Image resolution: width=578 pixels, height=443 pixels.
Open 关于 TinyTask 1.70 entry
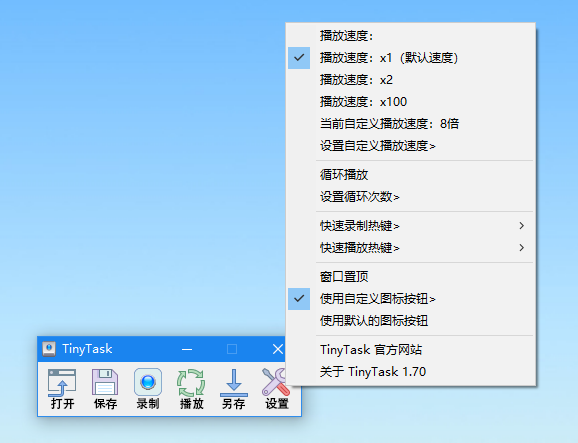(x=411, y=372)
